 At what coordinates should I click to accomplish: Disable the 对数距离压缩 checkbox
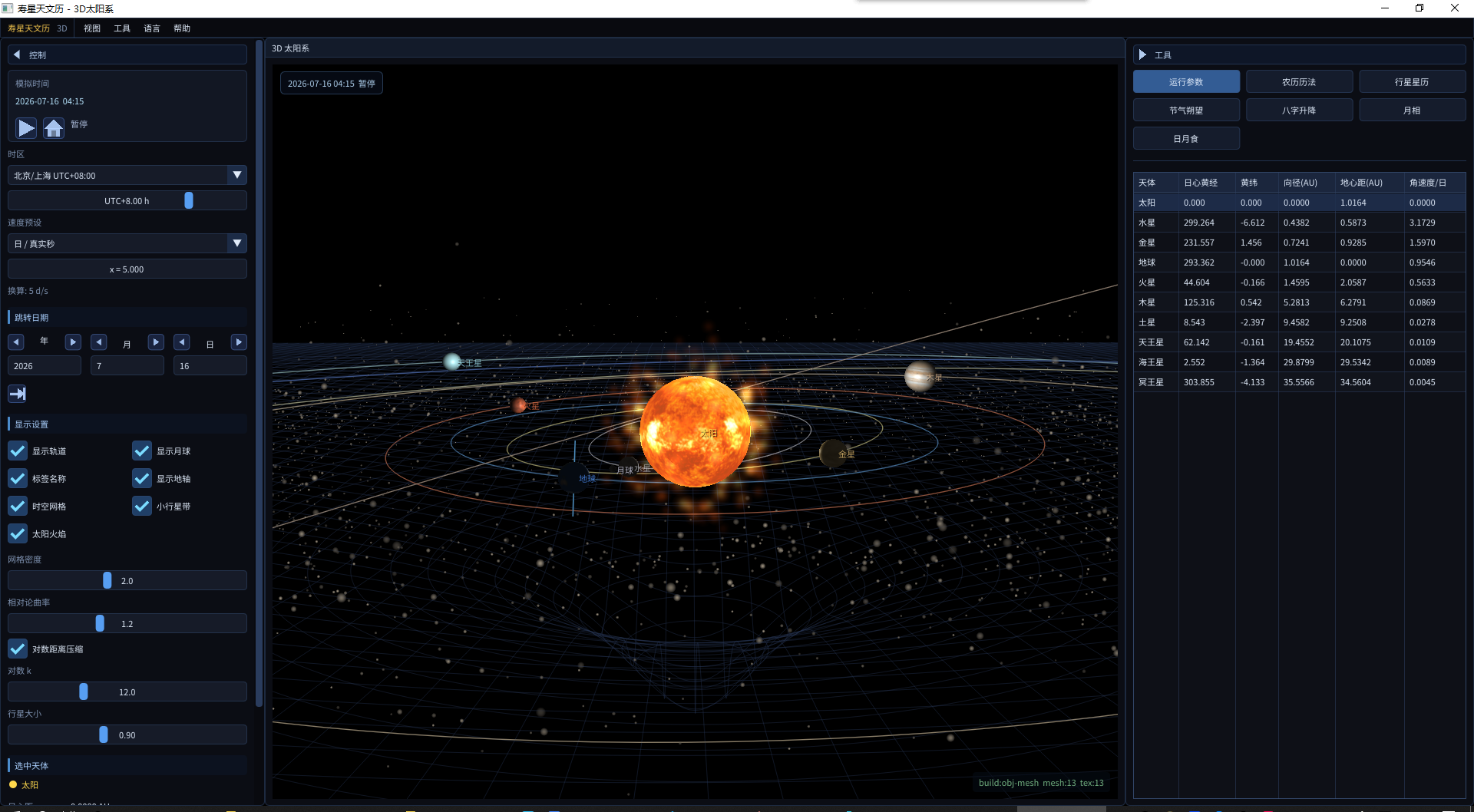pyautogui.click(x=18, y=649)
